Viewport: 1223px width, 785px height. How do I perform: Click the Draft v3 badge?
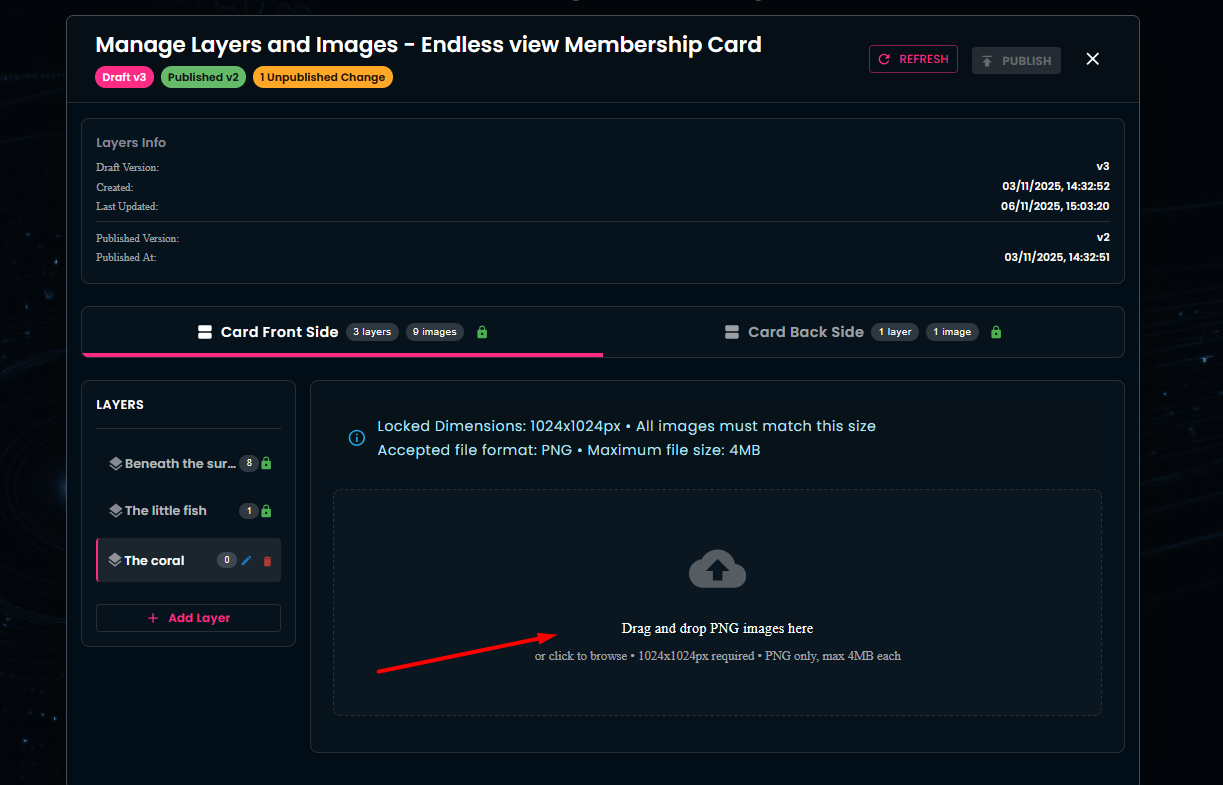pyautogui.click(x=124, y=77)
